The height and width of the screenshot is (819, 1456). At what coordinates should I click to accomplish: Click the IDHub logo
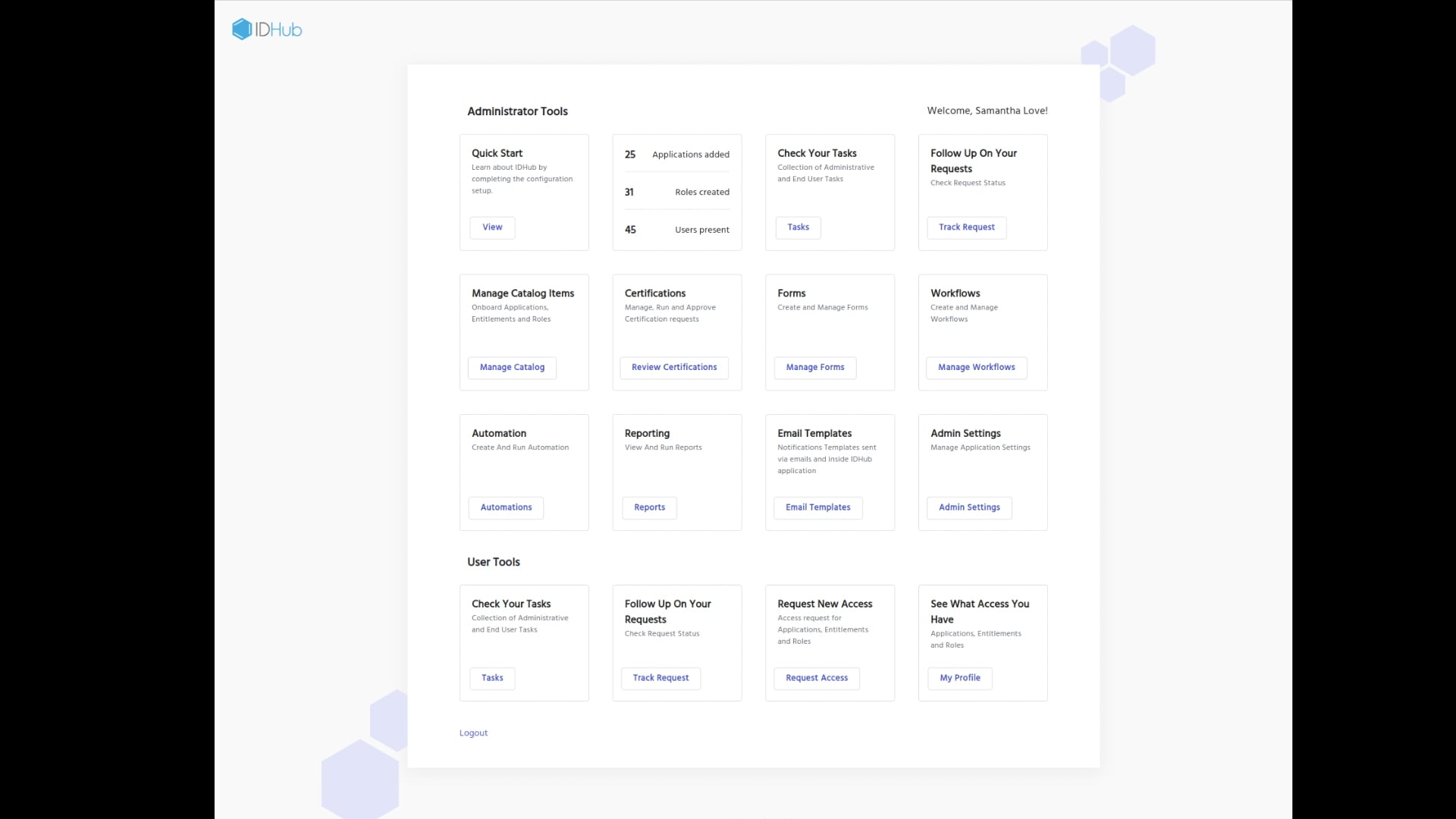click(267, 30)
